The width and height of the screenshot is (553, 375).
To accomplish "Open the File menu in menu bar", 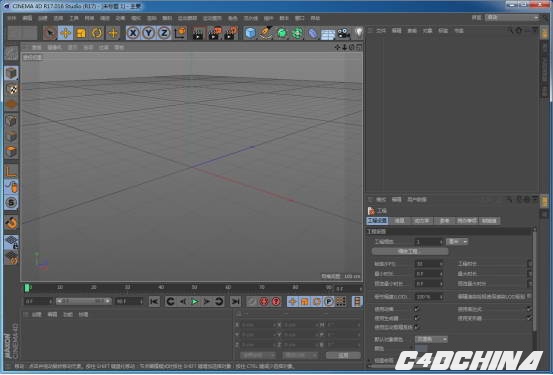I will coord(12,18).
